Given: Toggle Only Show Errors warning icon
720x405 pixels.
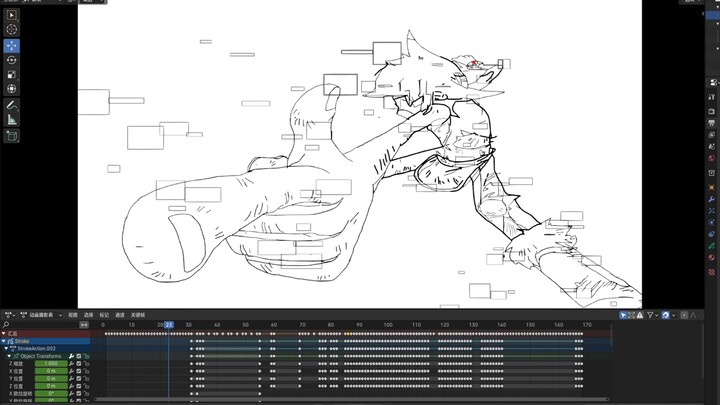Looking at the screenshot, I should (640, 315).
